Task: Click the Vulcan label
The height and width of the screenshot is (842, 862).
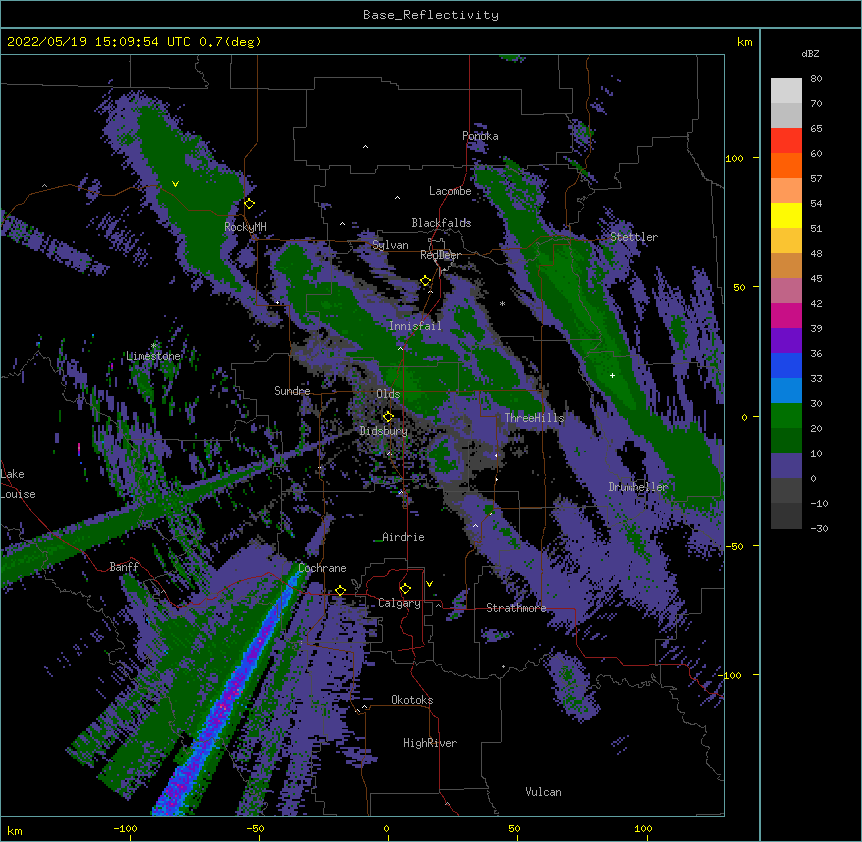Action: click(x=543, y=792)
